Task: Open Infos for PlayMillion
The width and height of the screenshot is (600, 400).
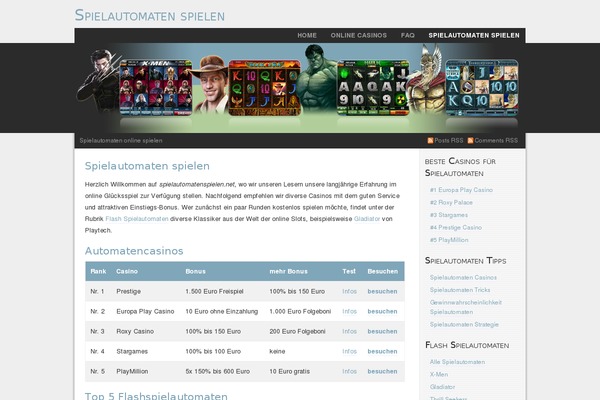Action: click(349, 371)
